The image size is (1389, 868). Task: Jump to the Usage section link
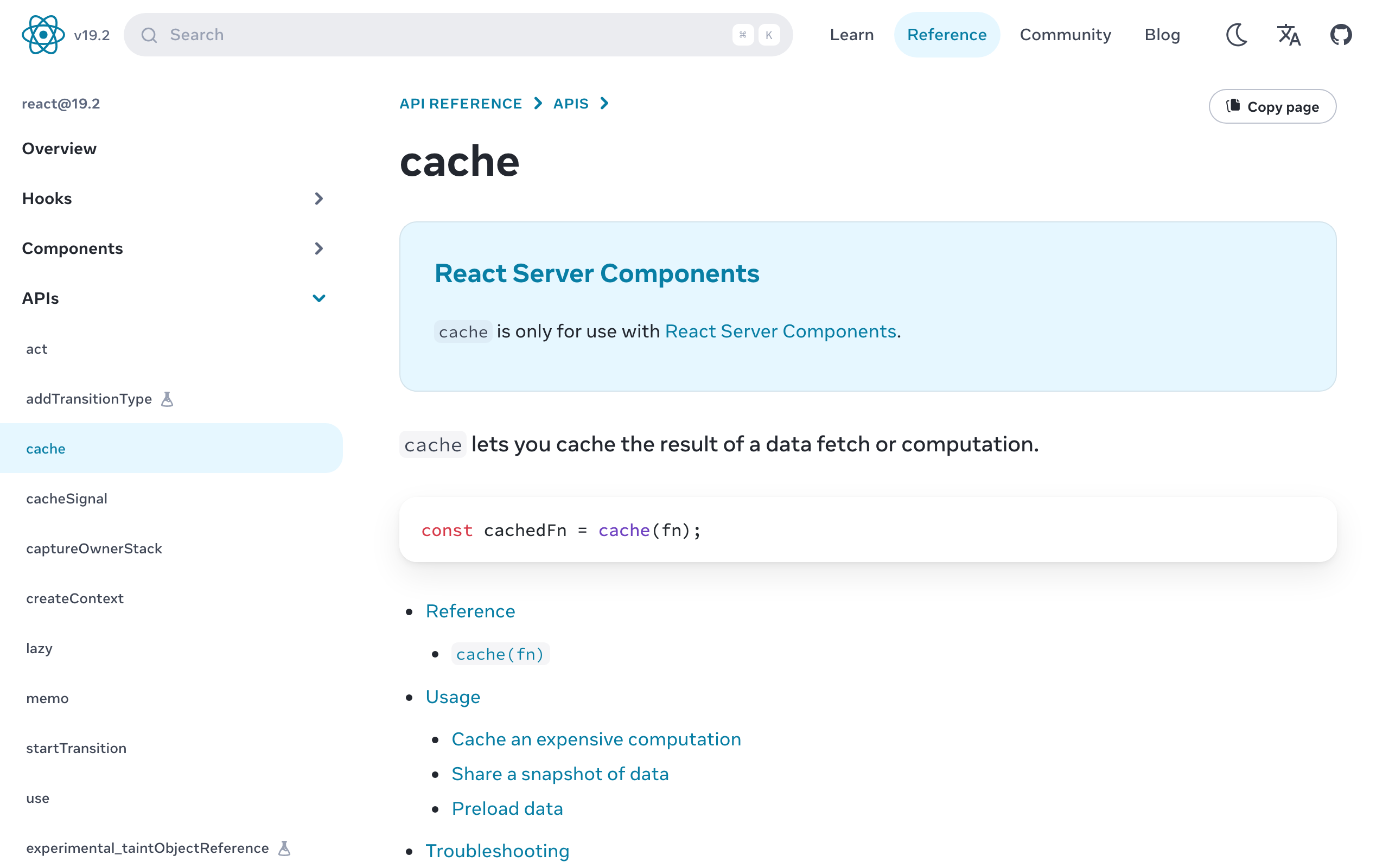(453, 697)
